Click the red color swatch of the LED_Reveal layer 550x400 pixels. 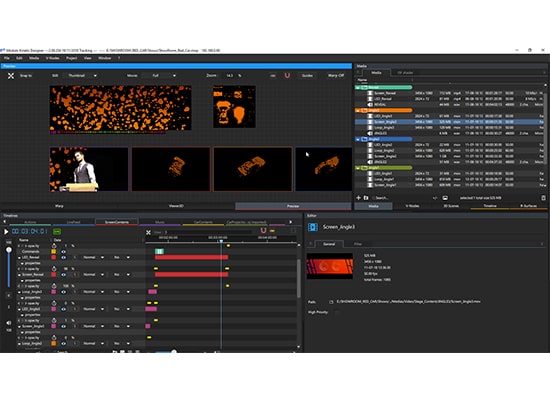pyautogui.click(x=54, y=258)
